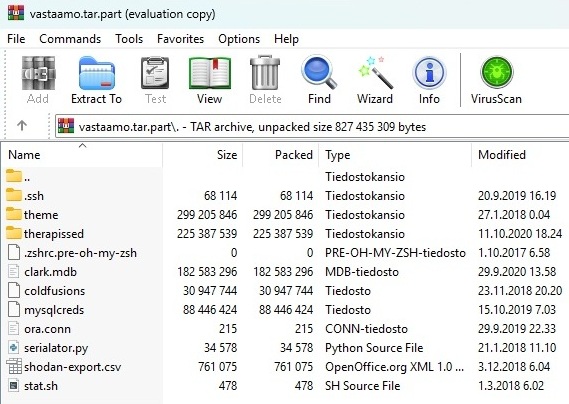Open Find with the magnifier icon
The image size is (569, 404).
coord(319,72)
